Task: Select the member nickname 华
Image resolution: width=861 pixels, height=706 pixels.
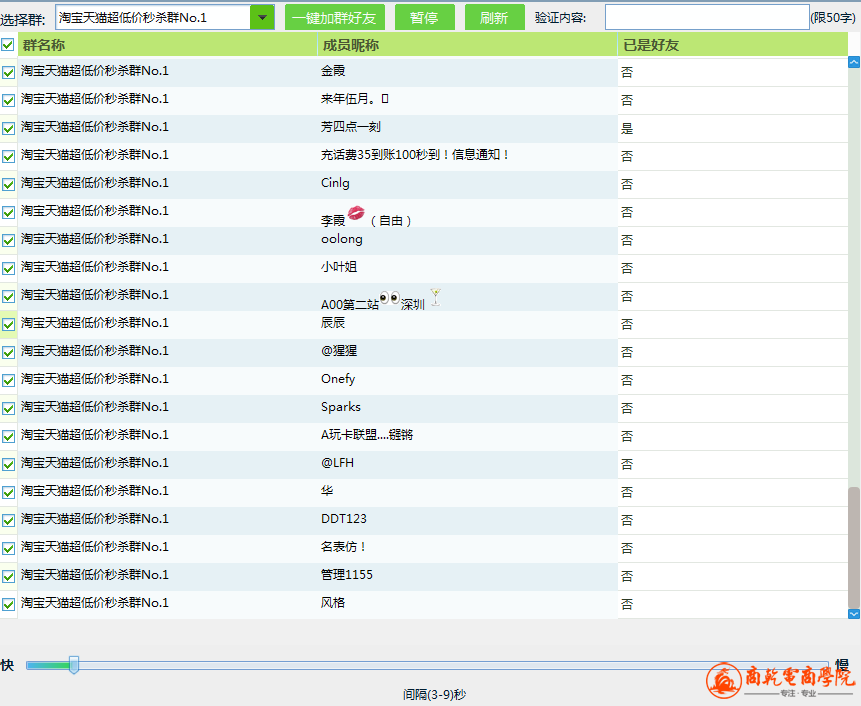Action: point(327,491)
